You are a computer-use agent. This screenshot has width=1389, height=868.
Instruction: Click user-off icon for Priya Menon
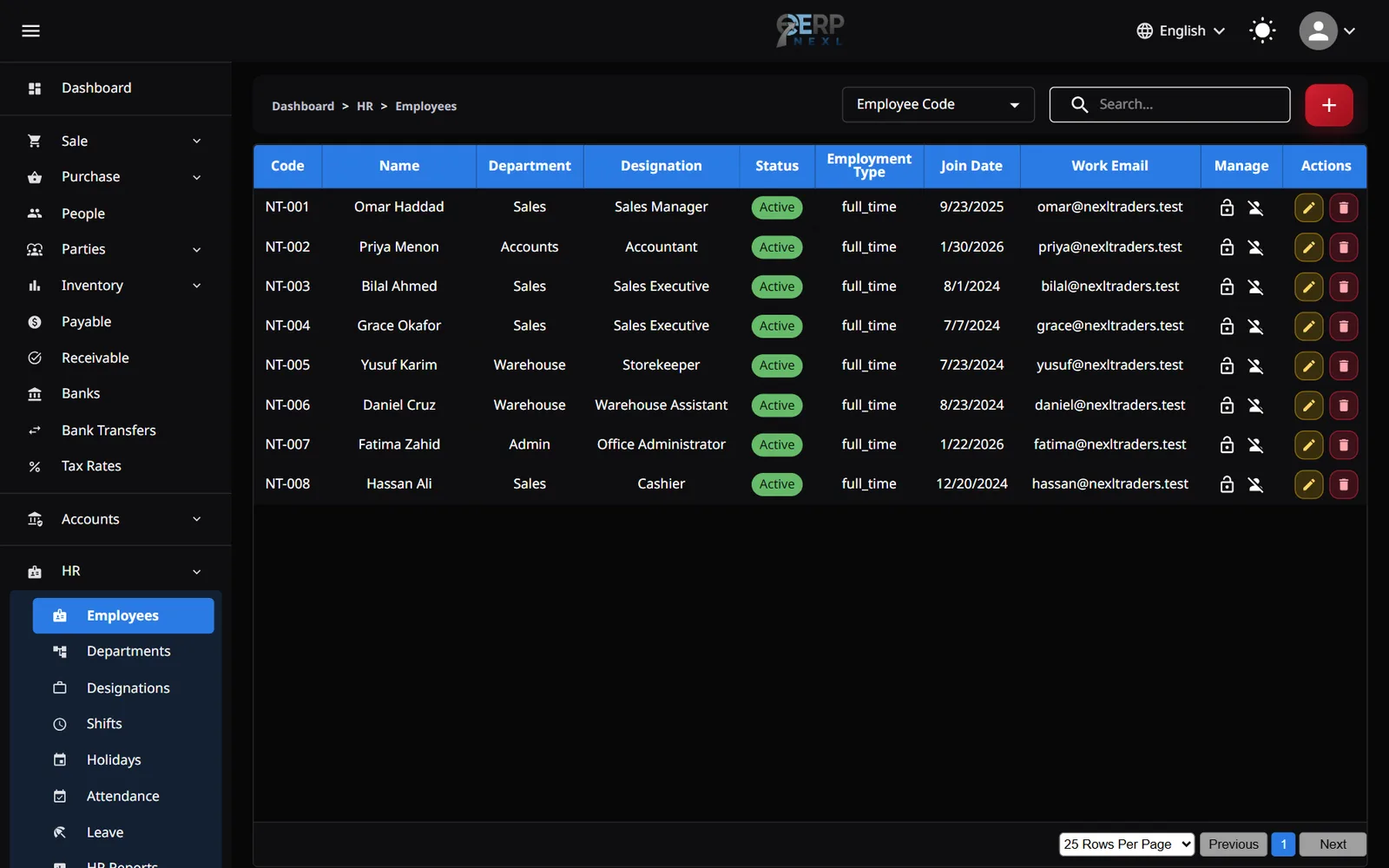pyautogui.click(x=1255, y=247)
